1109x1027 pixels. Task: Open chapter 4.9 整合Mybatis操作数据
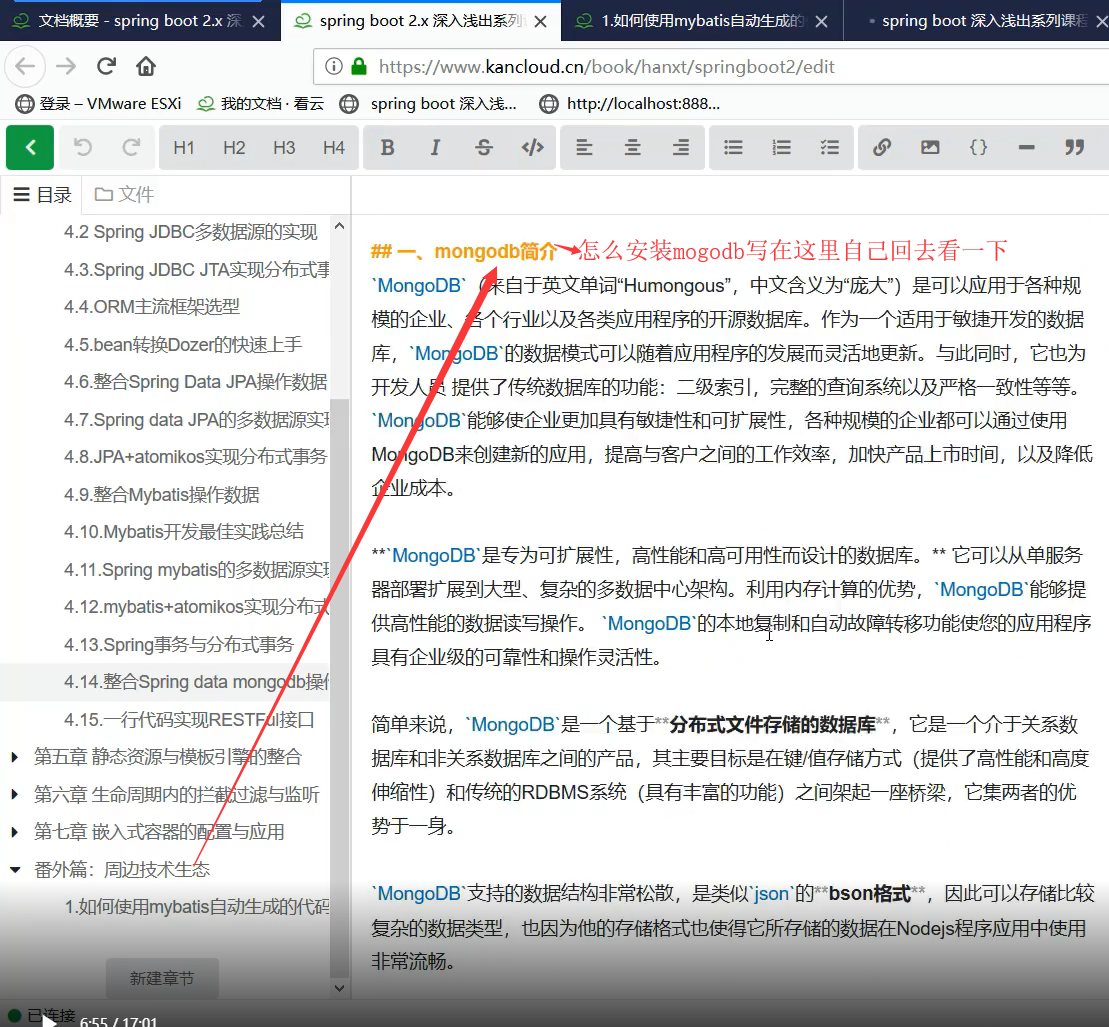click(161, 494)
